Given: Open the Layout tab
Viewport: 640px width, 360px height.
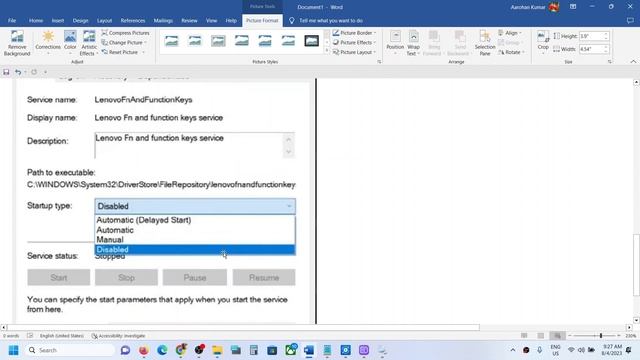Looking at the screenshot, I should coord(104,20).
